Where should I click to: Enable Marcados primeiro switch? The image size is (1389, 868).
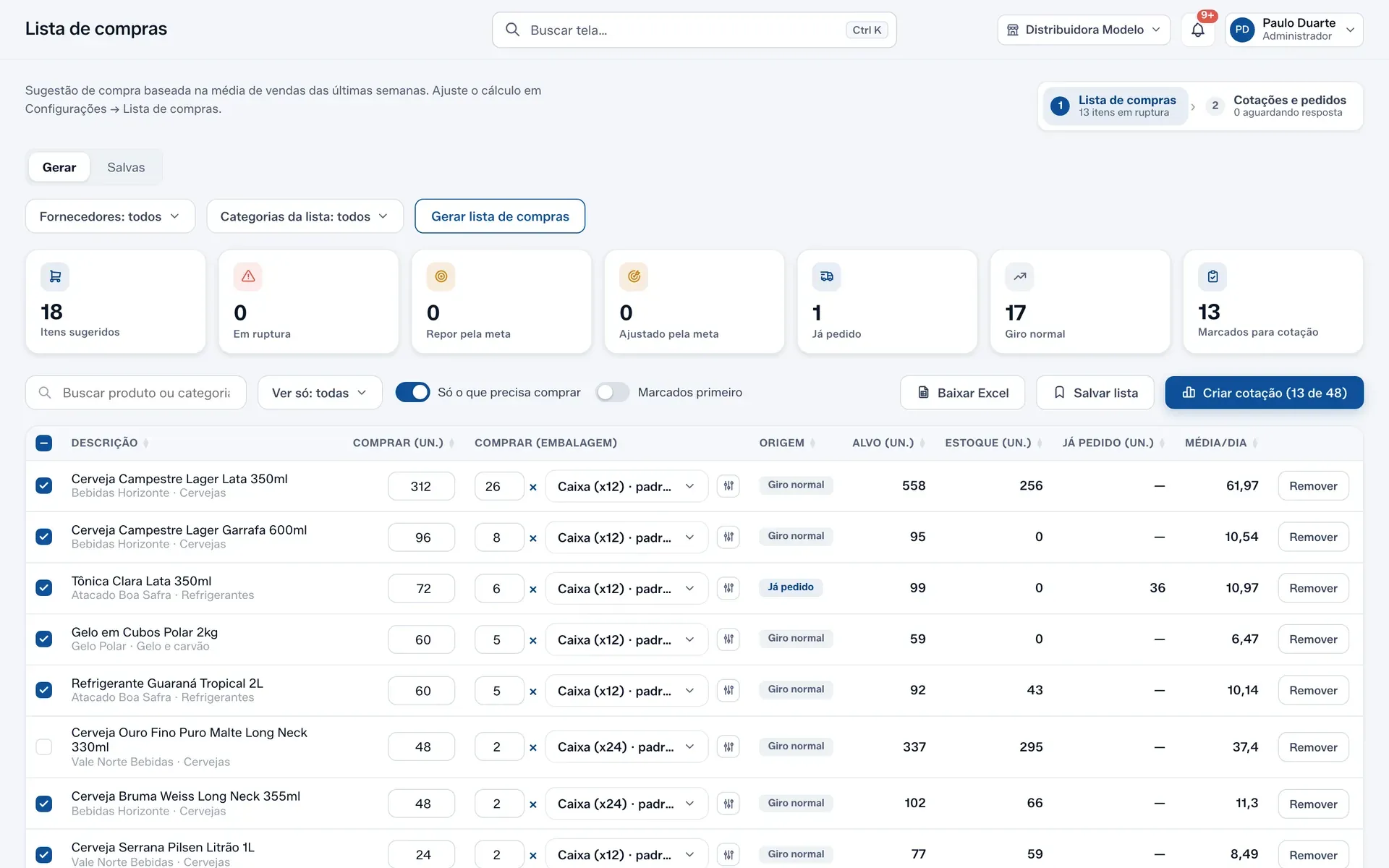click(x=612, y=392)
